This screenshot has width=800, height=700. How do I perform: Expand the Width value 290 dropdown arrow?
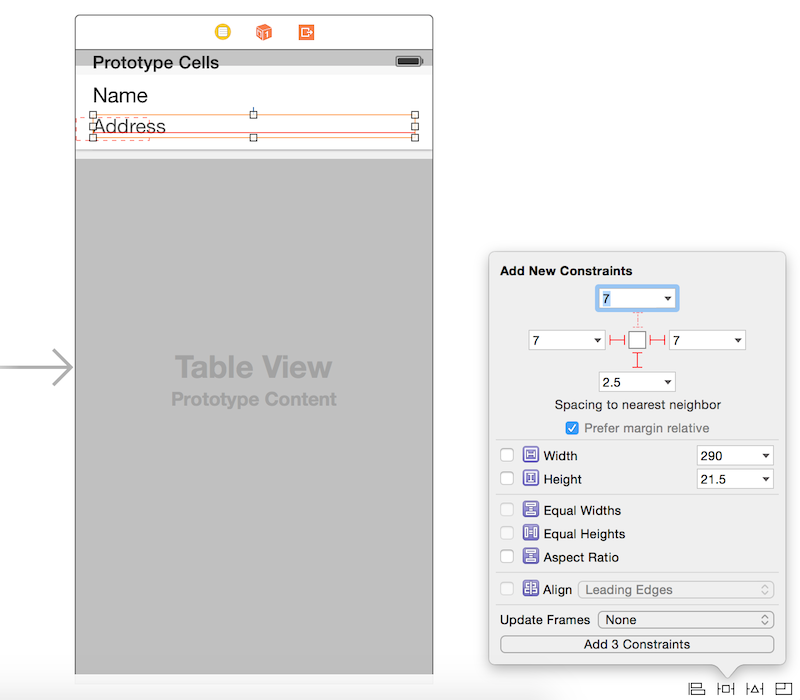765,456
